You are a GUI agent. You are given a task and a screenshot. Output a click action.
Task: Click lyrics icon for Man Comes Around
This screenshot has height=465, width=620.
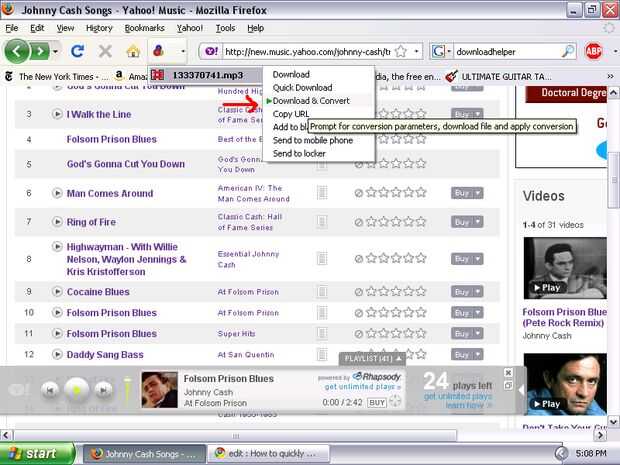(x=322, y=193)
